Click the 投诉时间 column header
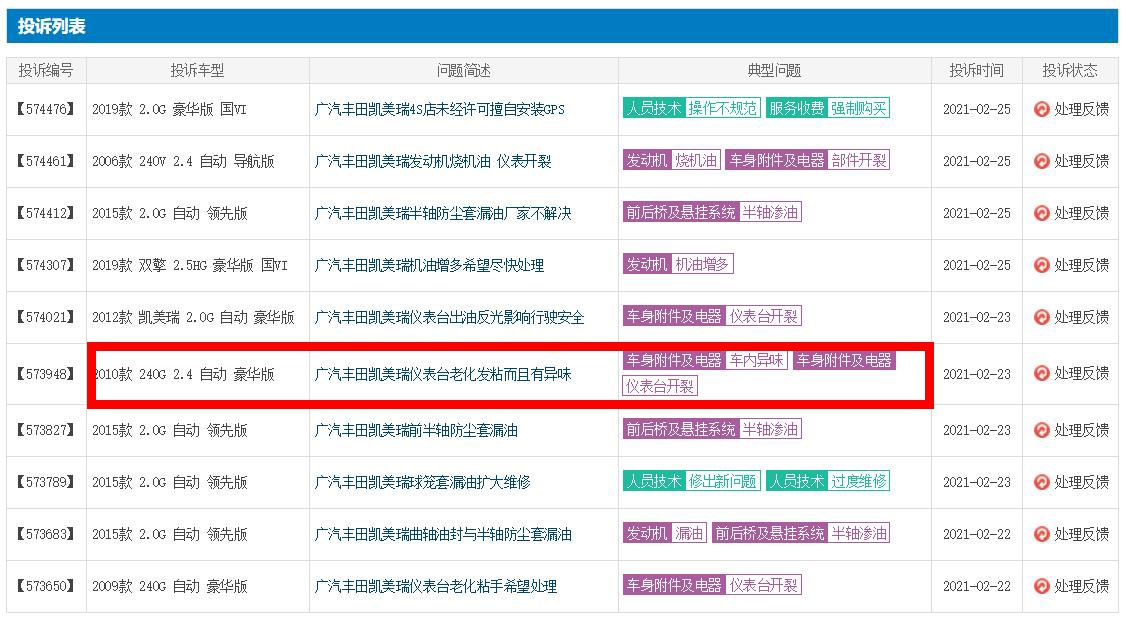1125x623 pixels. click(976, 70)
